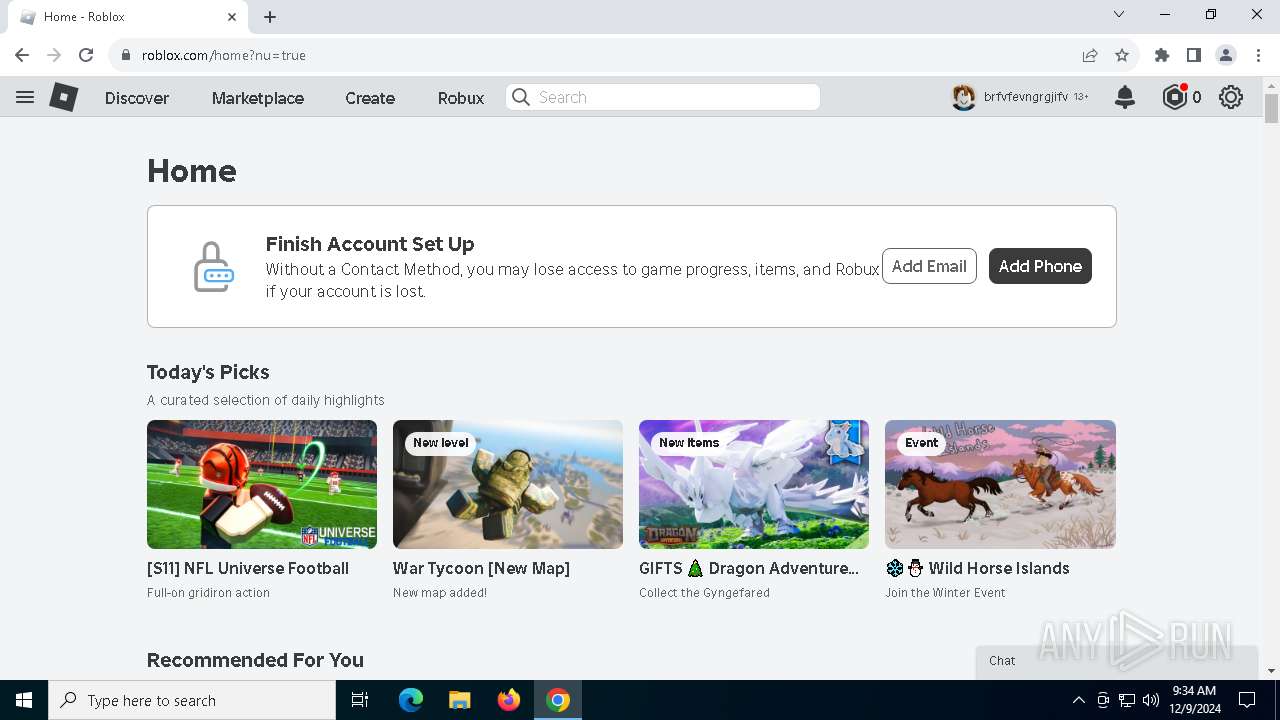Screen dimensions: 1280x720
Task: Open volume control in system tray
Action: point(1150,700)
